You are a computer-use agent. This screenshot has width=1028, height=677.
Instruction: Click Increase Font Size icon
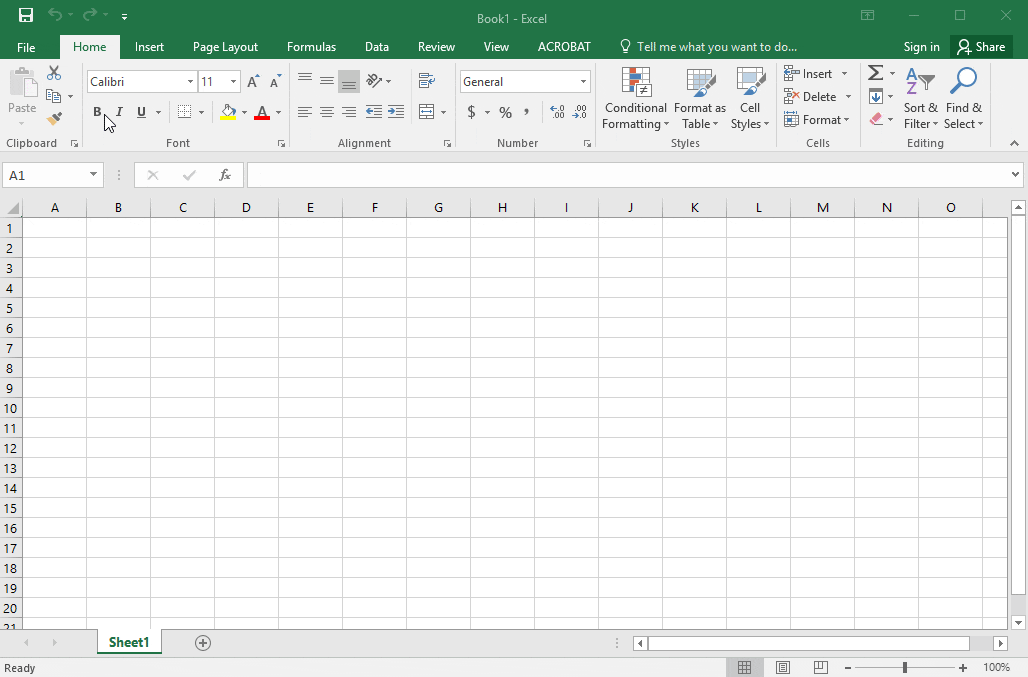[x=253, y=82]
